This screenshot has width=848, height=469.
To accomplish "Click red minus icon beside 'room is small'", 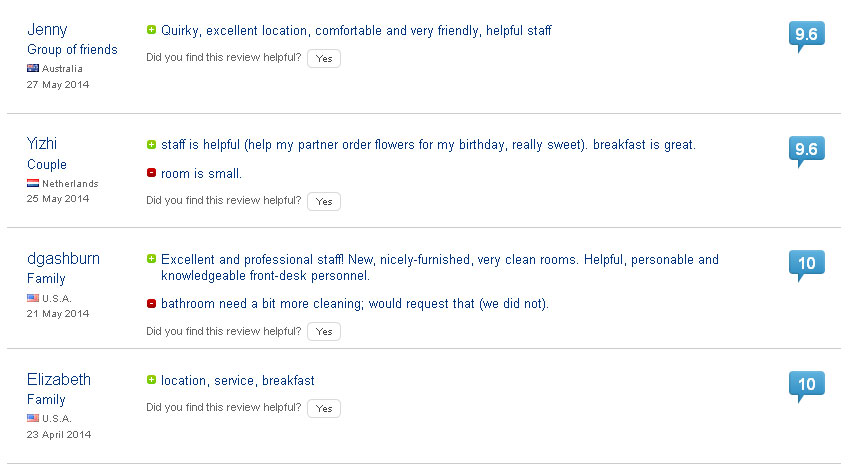I will [151, 173].
